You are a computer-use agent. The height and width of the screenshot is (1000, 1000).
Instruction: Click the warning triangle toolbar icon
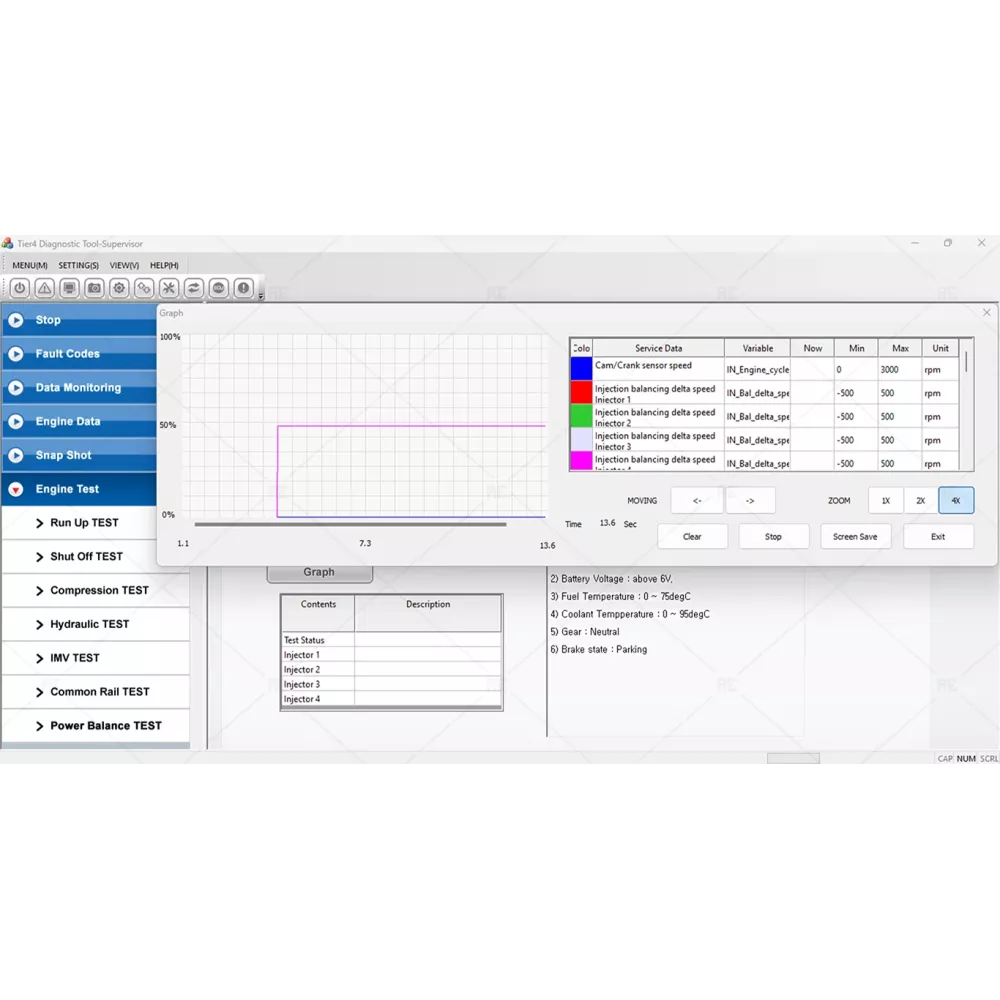45,288
